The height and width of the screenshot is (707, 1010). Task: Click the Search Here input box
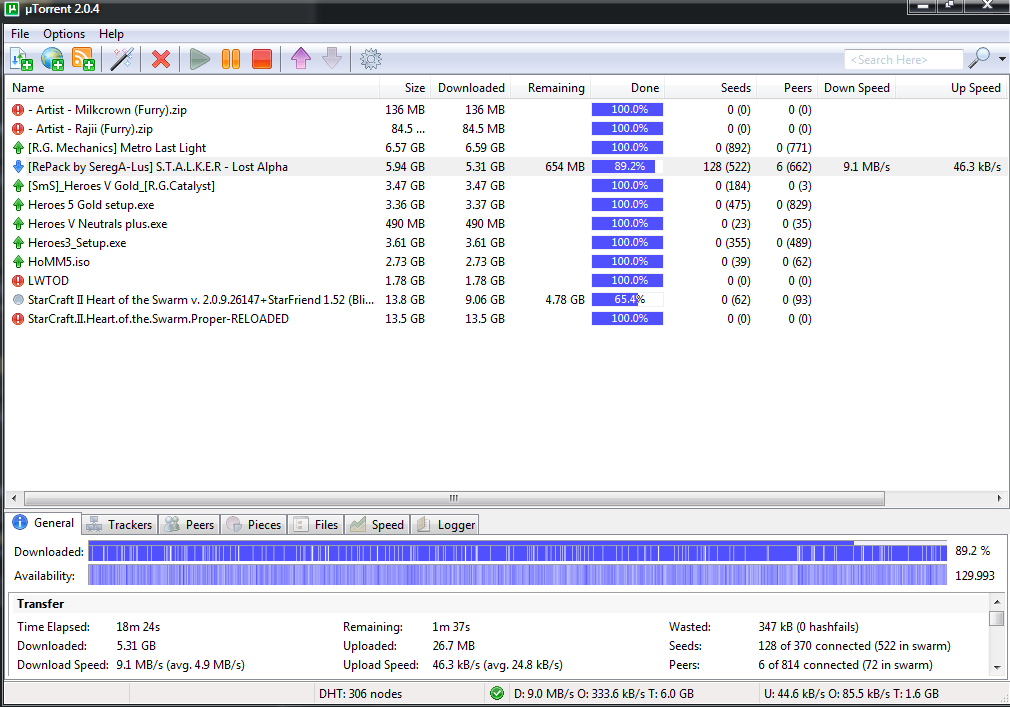click(904, 59)
